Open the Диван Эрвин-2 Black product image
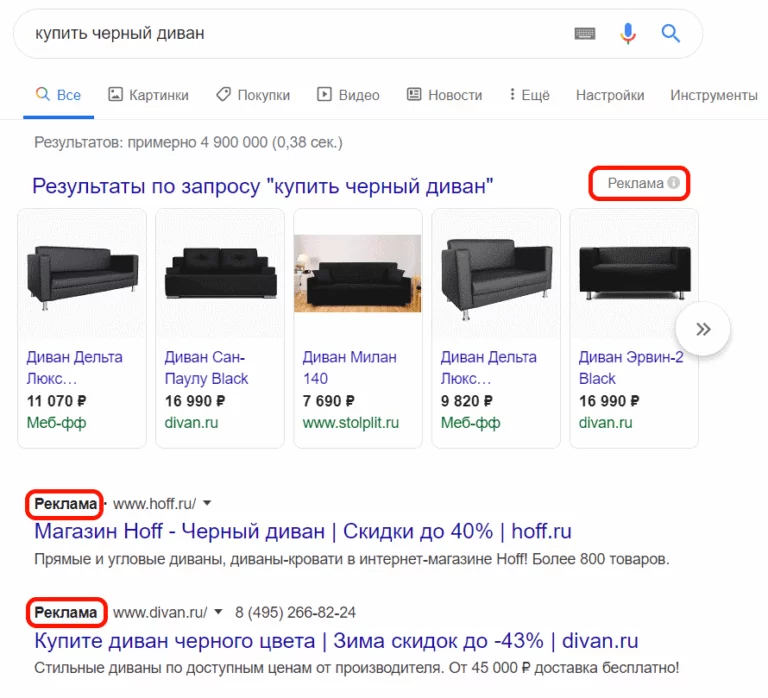Screen dimensions: 768x698 pos(634,273)
